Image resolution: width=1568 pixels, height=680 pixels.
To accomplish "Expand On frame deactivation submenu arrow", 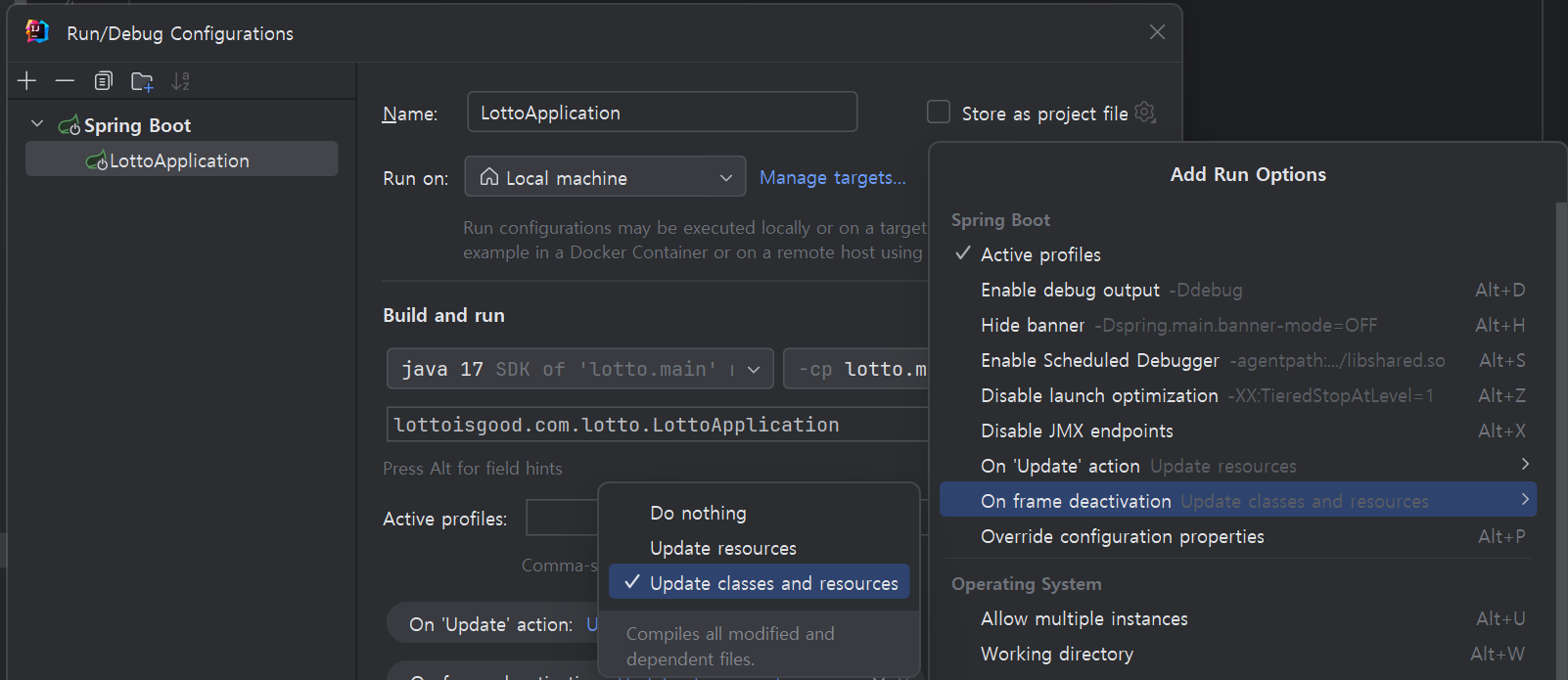I will coord(1524,500).
